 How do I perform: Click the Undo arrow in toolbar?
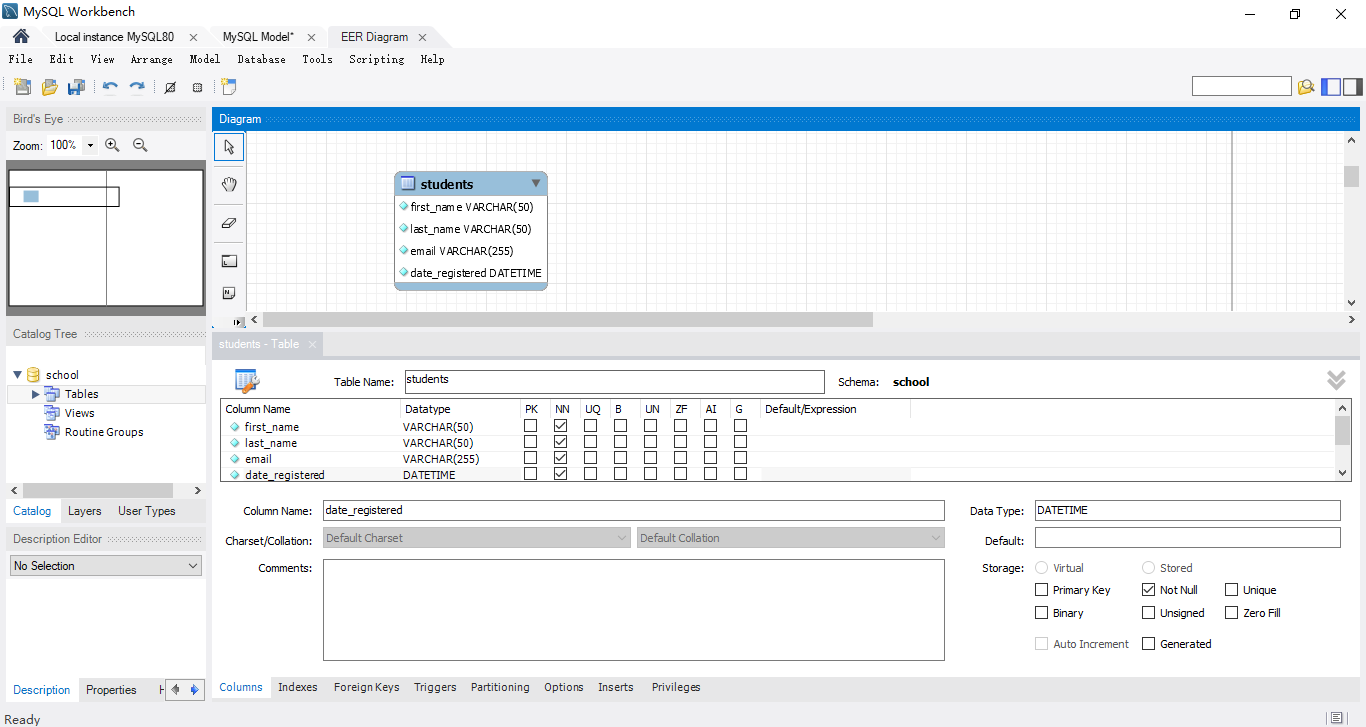pos(110,87)
